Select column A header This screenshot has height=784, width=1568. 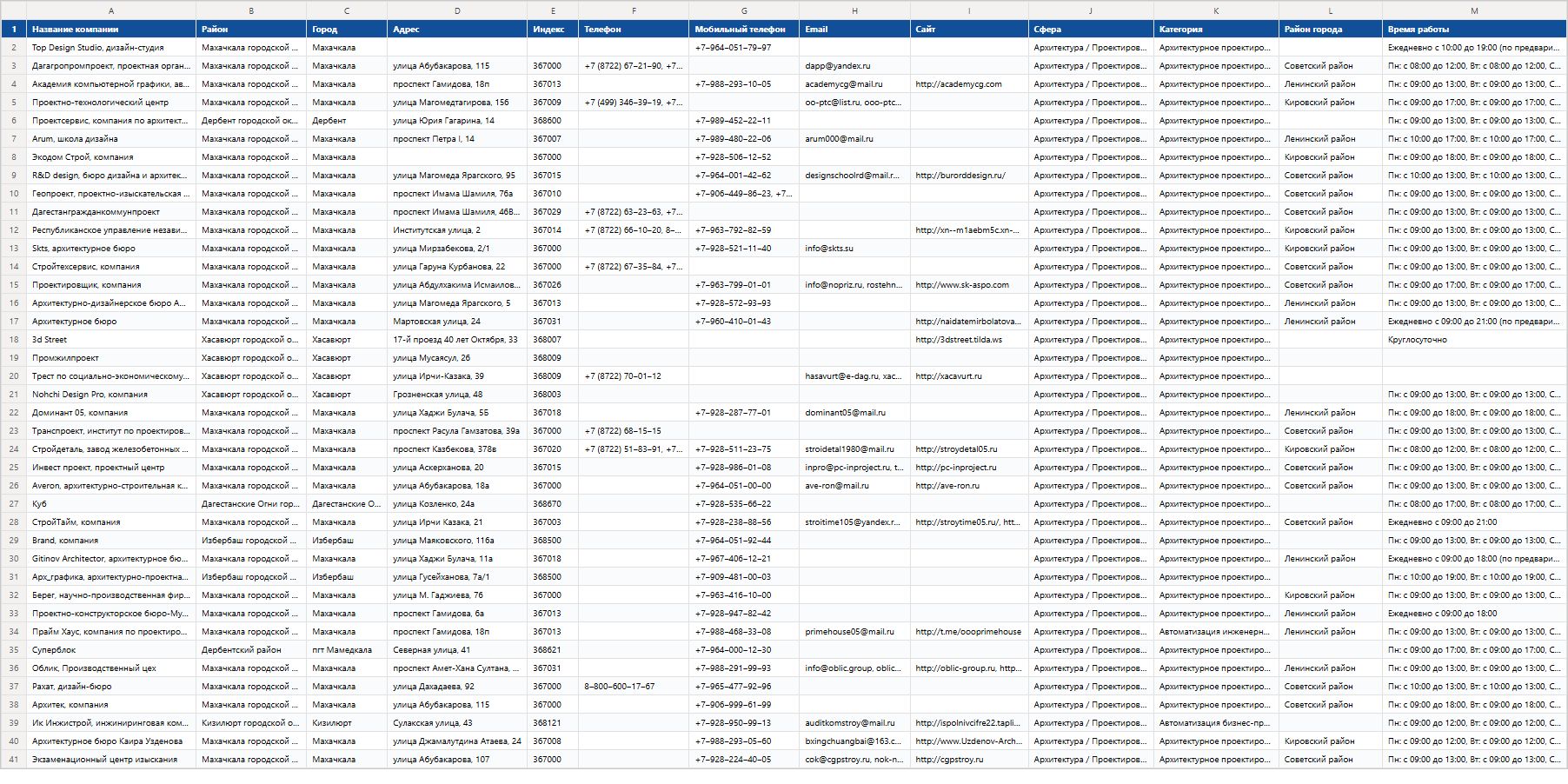tap(111, 10)
